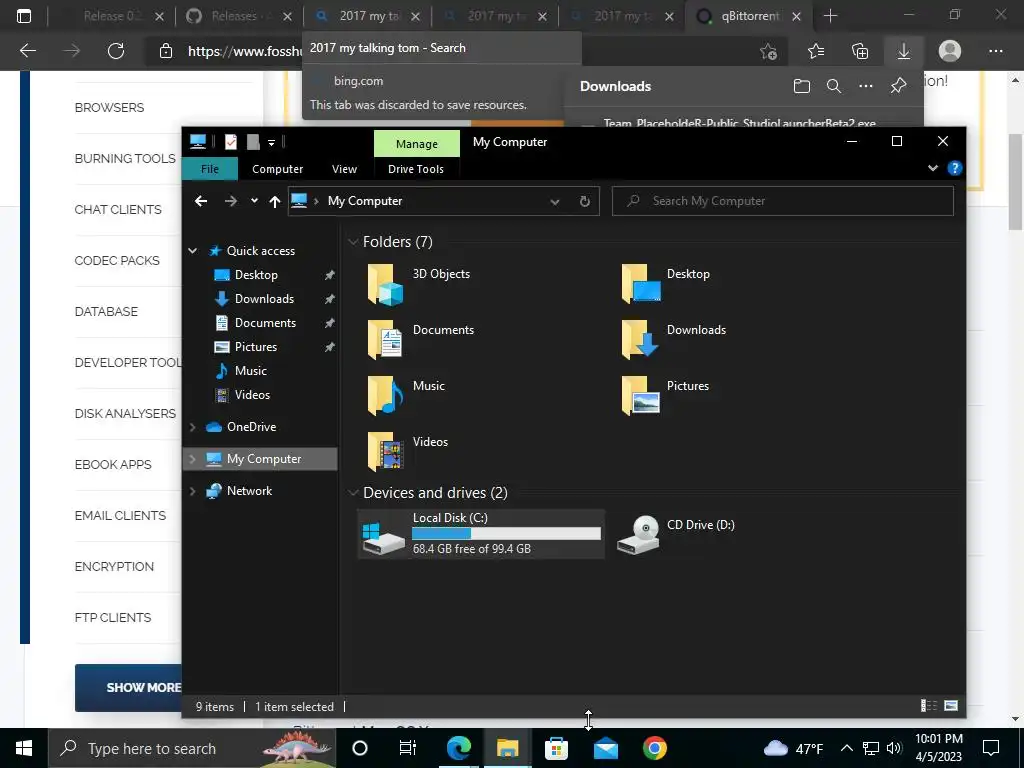The image size is (1024, 768).
Task: Select Downloads in Quick access
Action: tap(264, 299)
